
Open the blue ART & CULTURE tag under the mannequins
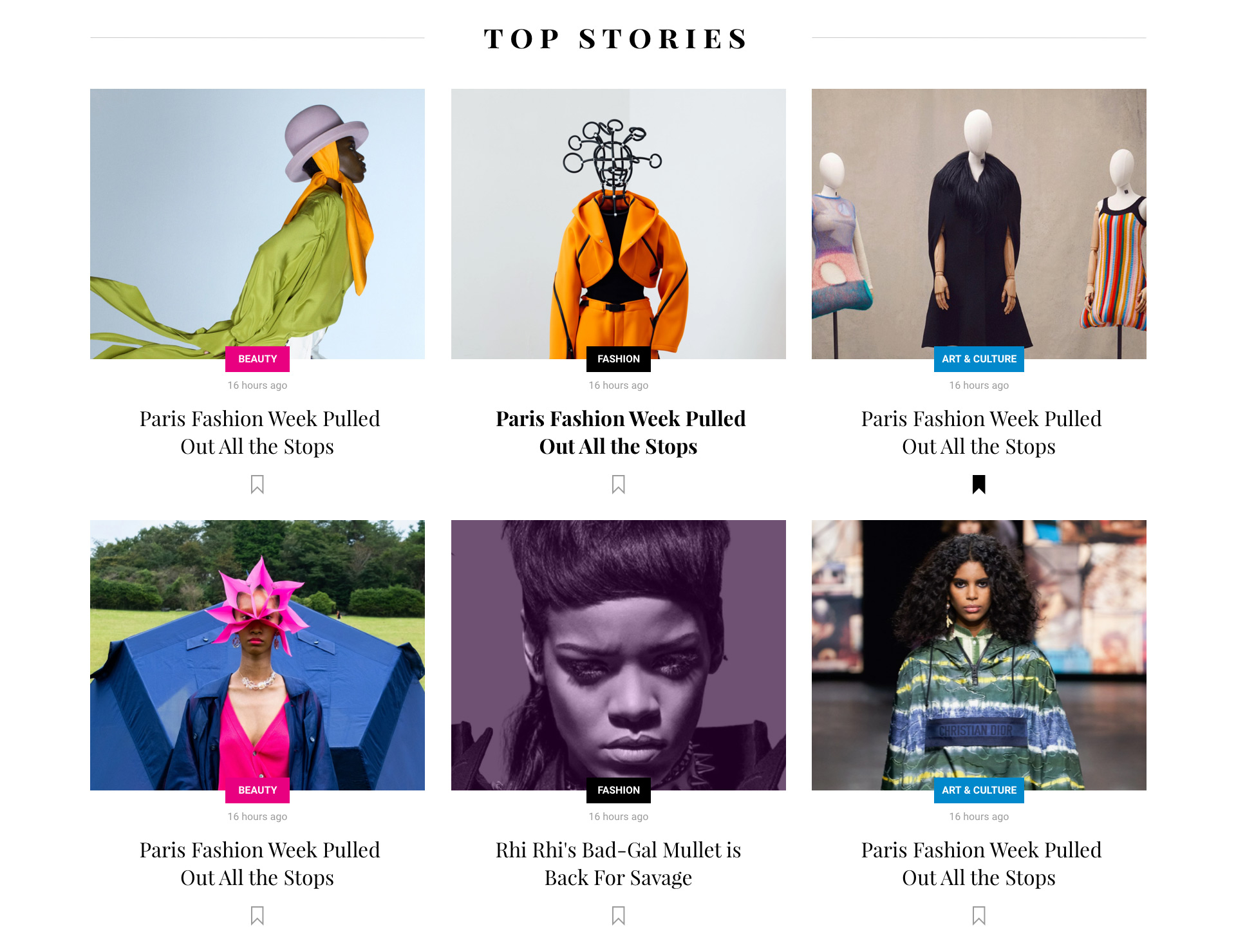979,359
